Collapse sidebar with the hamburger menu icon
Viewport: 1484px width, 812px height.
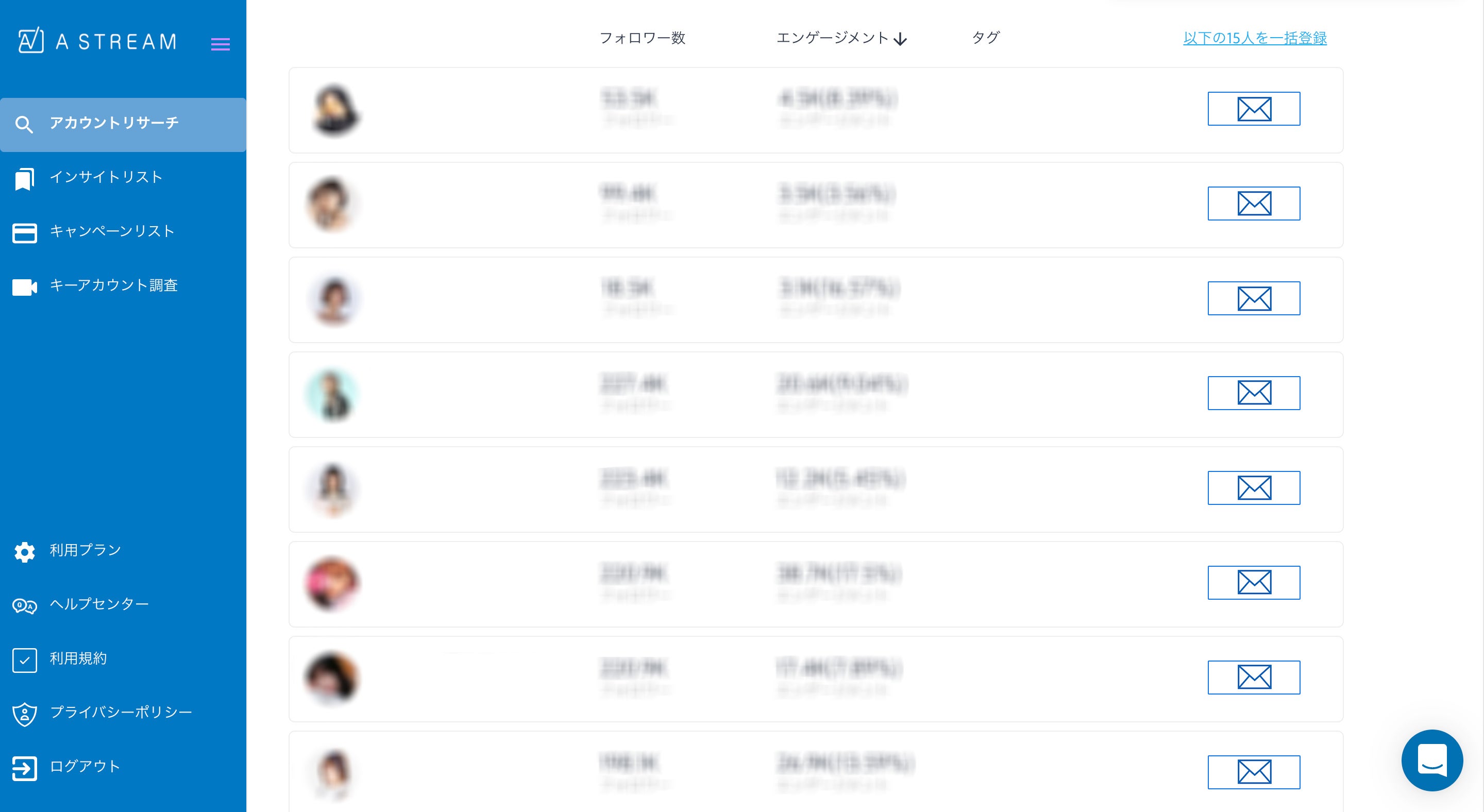pyautogui.click(x=220, y=44)
